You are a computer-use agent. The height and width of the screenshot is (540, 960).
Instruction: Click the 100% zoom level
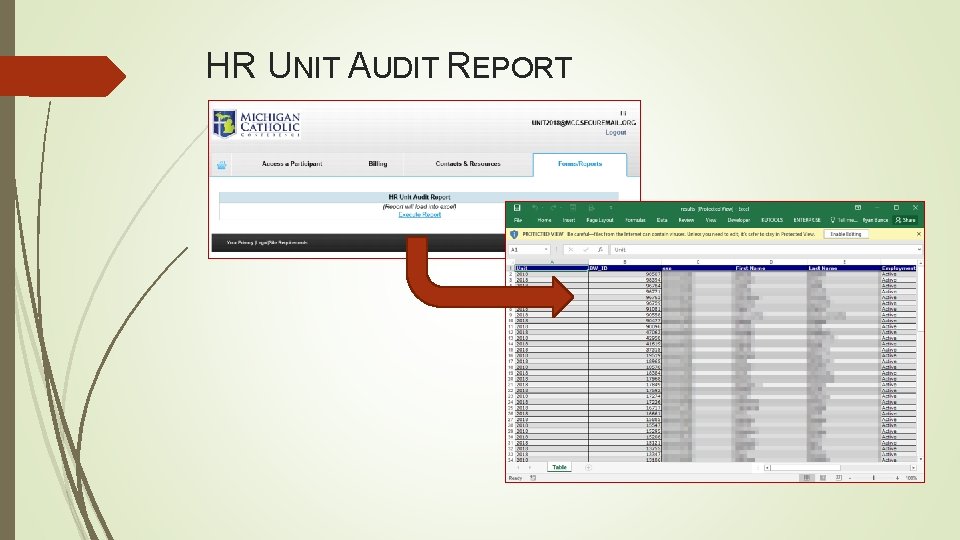click(x=912, y=478)
